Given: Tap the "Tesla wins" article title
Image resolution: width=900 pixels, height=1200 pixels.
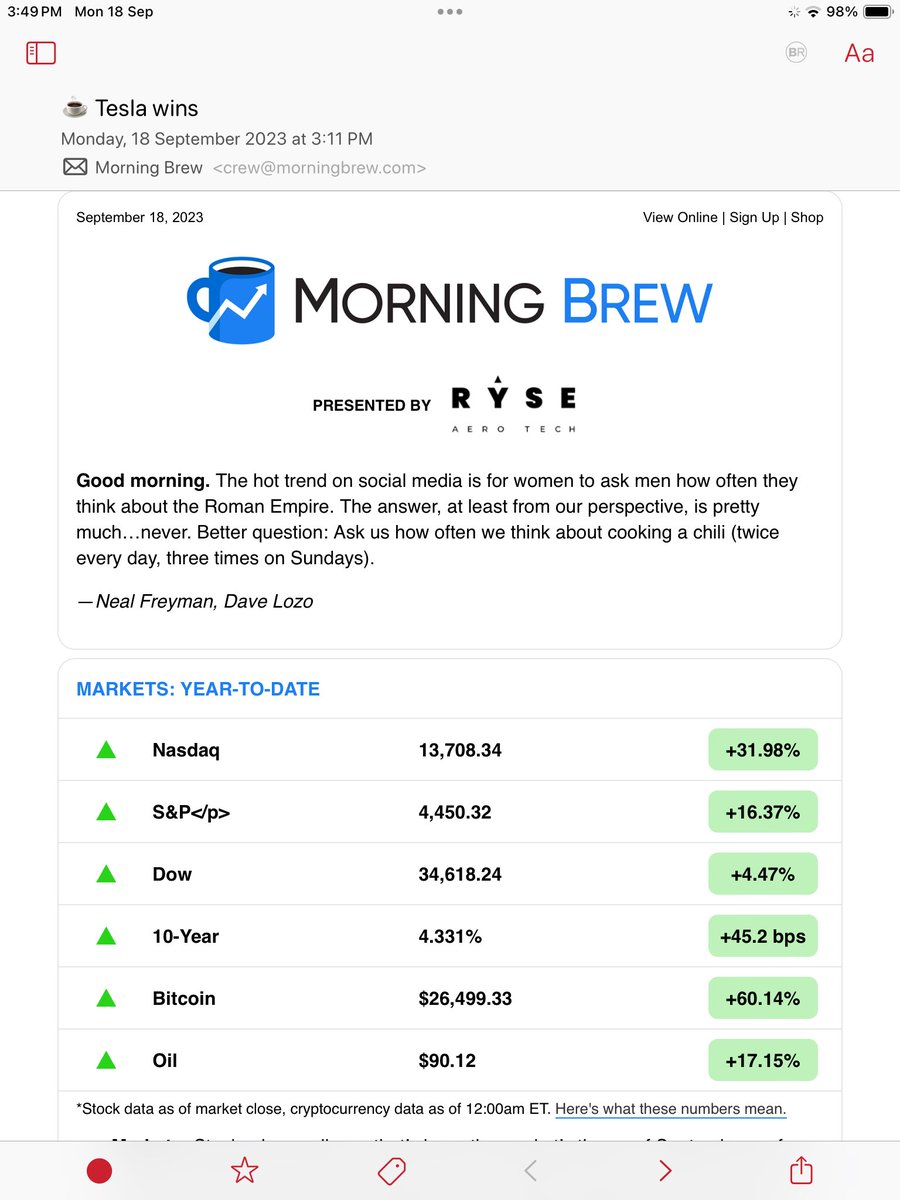Looking at the screenshot, I should [x=147, y=108].
